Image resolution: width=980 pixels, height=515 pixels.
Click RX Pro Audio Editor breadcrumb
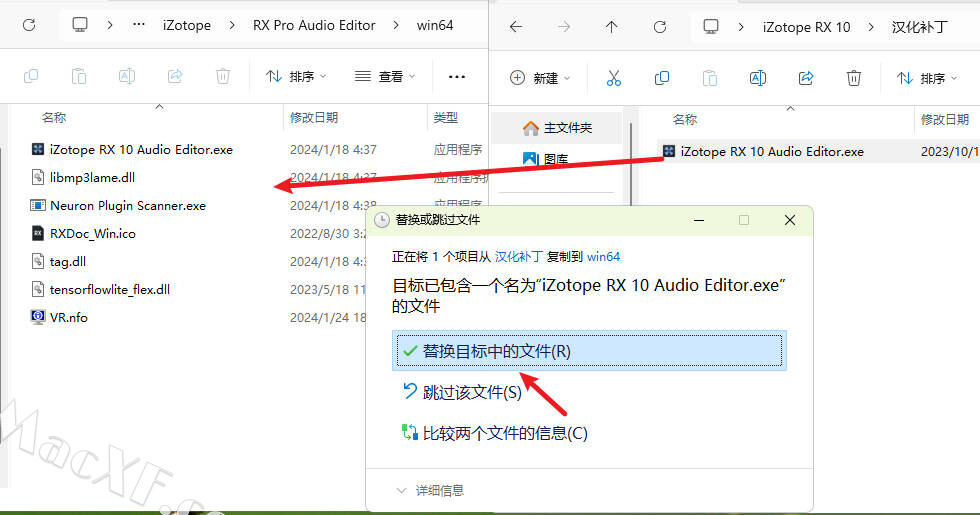click(x=314, y=25)
